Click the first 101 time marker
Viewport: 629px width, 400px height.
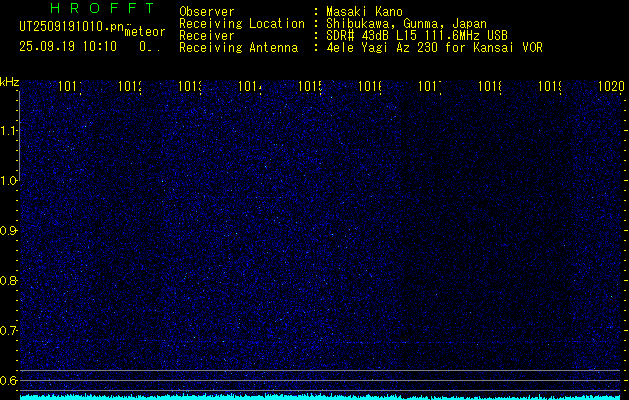(x=70, y=87)
